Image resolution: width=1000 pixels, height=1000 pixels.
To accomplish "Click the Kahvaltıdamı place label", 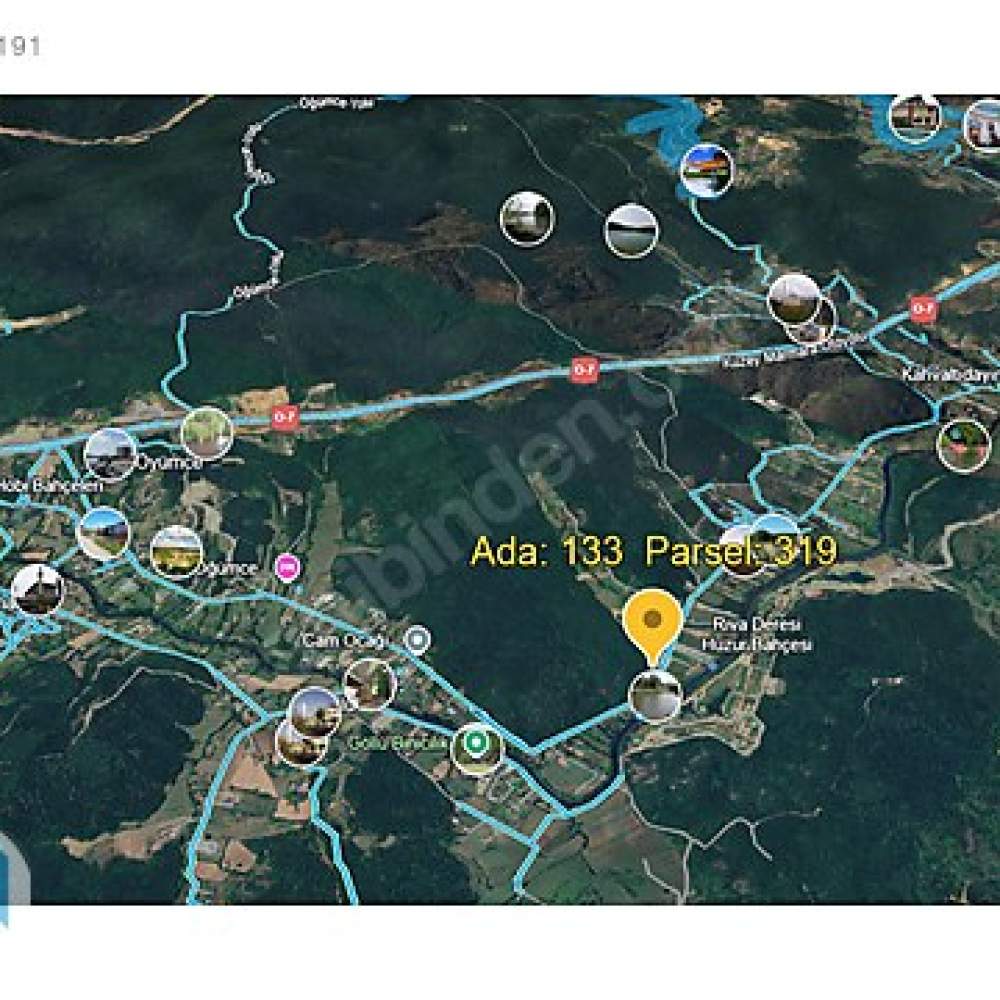I will 950,375.
